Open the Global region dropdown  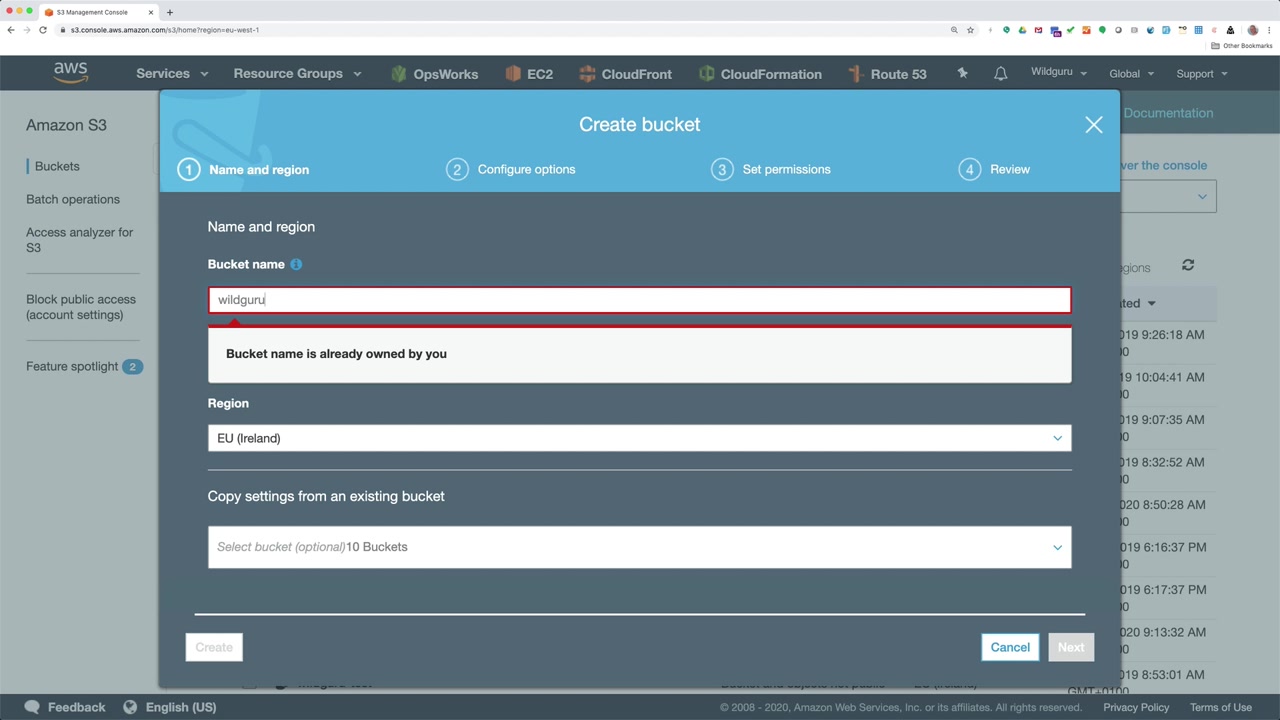click(x=1131, y=73)
